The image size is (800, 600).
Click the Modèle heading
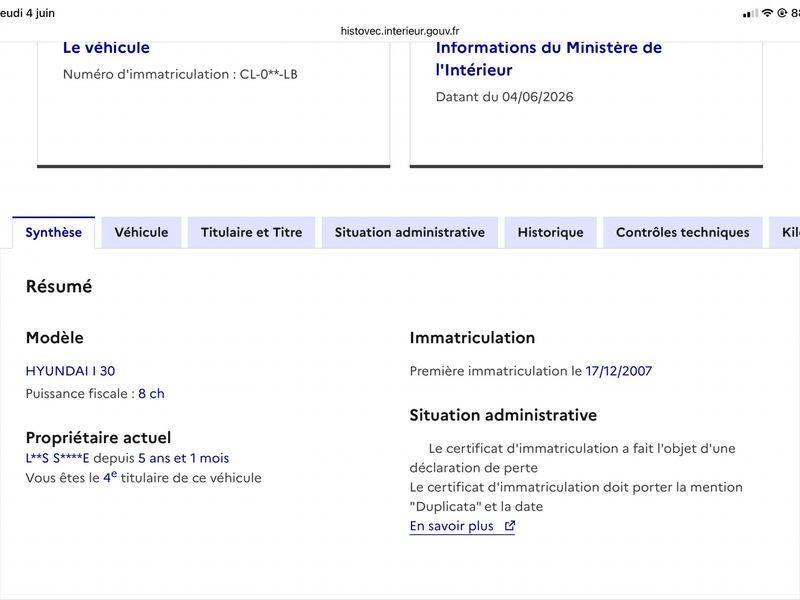point(55,338)
